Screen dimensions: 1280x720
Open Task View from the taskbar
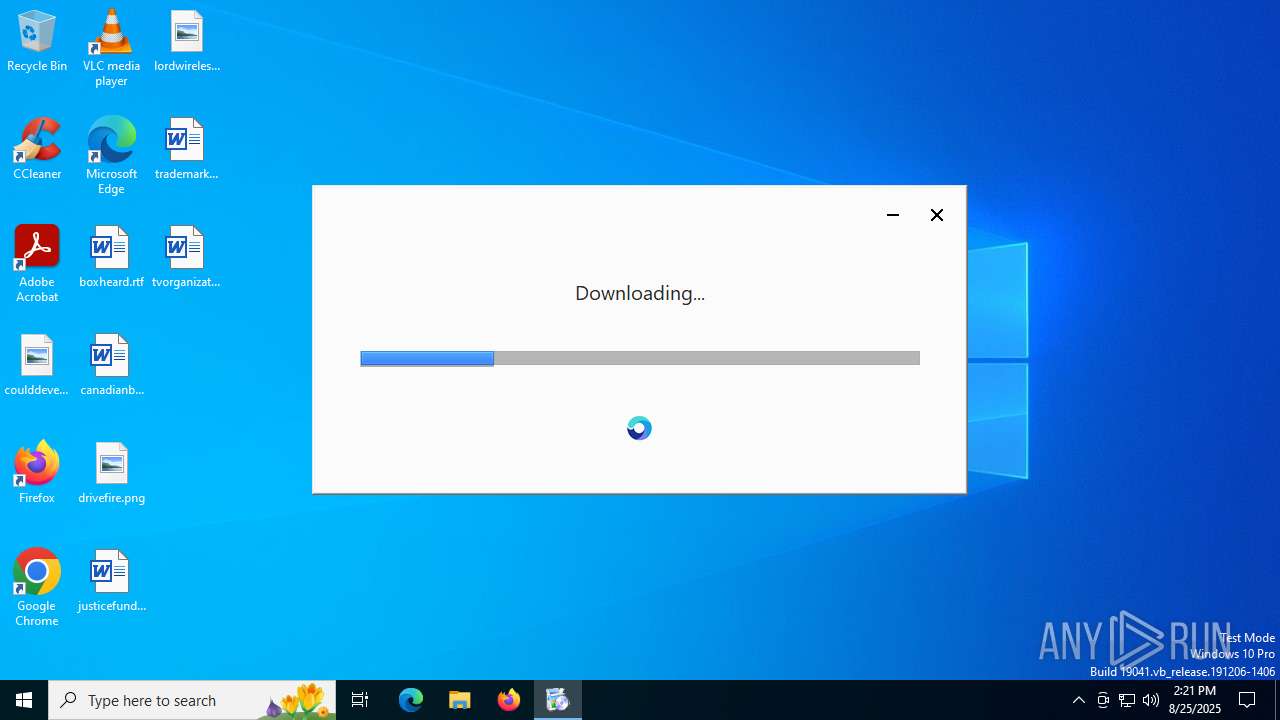click(360, 700)
